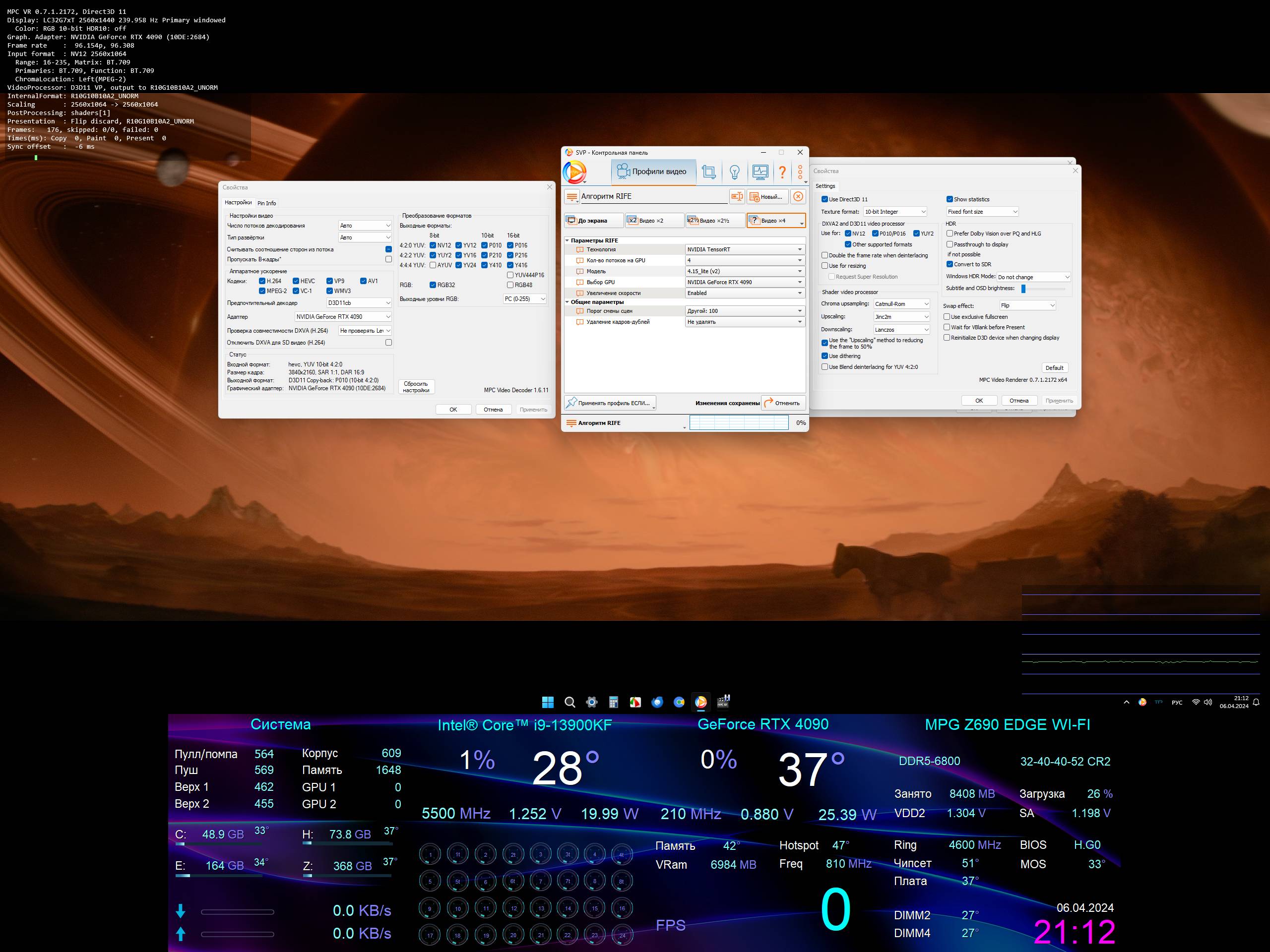Adjust the Subtitle and OSD brightness slider
The width and height of the screenshot is (1270, 952).
pyautogui.click(x=1023, y=289)
